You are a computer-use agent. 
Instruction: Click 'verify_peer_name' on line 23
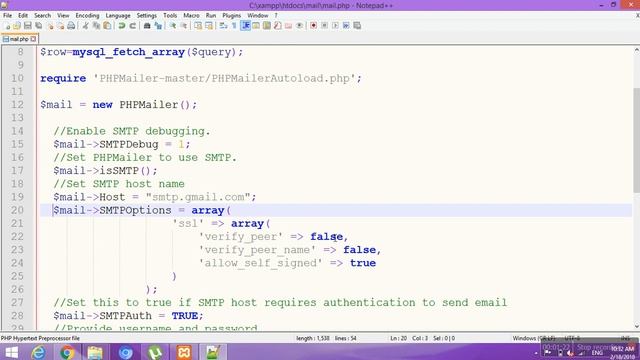pyautogui.click(x=257, y=250)
